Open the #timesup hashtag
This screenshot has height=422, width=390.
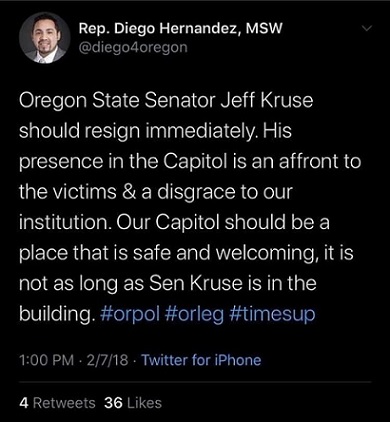pyautogui.click(x=272, y=314)
